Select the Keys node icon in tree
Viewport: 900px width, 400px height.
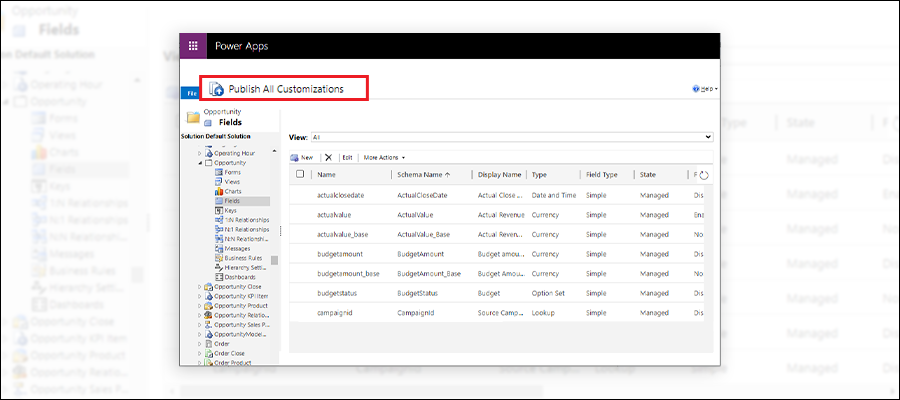[x=219, y=211]
